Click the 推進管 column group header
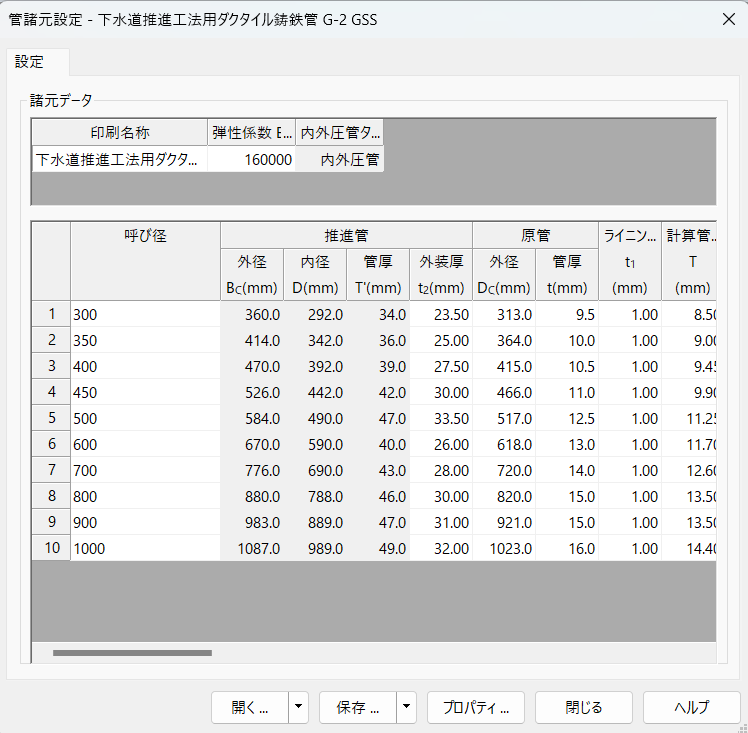748x733 pixels. click(346, 236)
